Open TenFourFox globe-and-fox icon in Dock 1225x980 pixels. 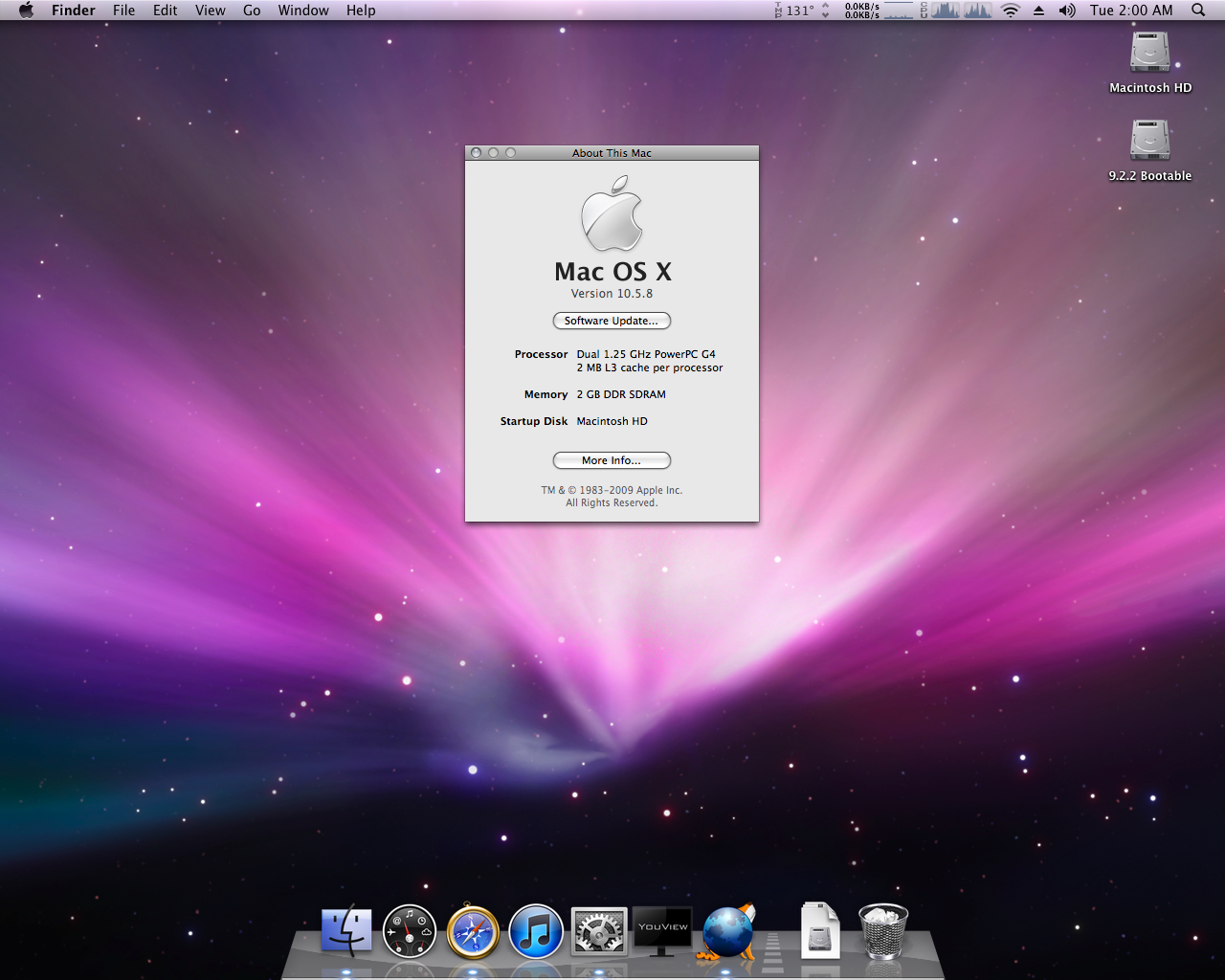point(729,931)
